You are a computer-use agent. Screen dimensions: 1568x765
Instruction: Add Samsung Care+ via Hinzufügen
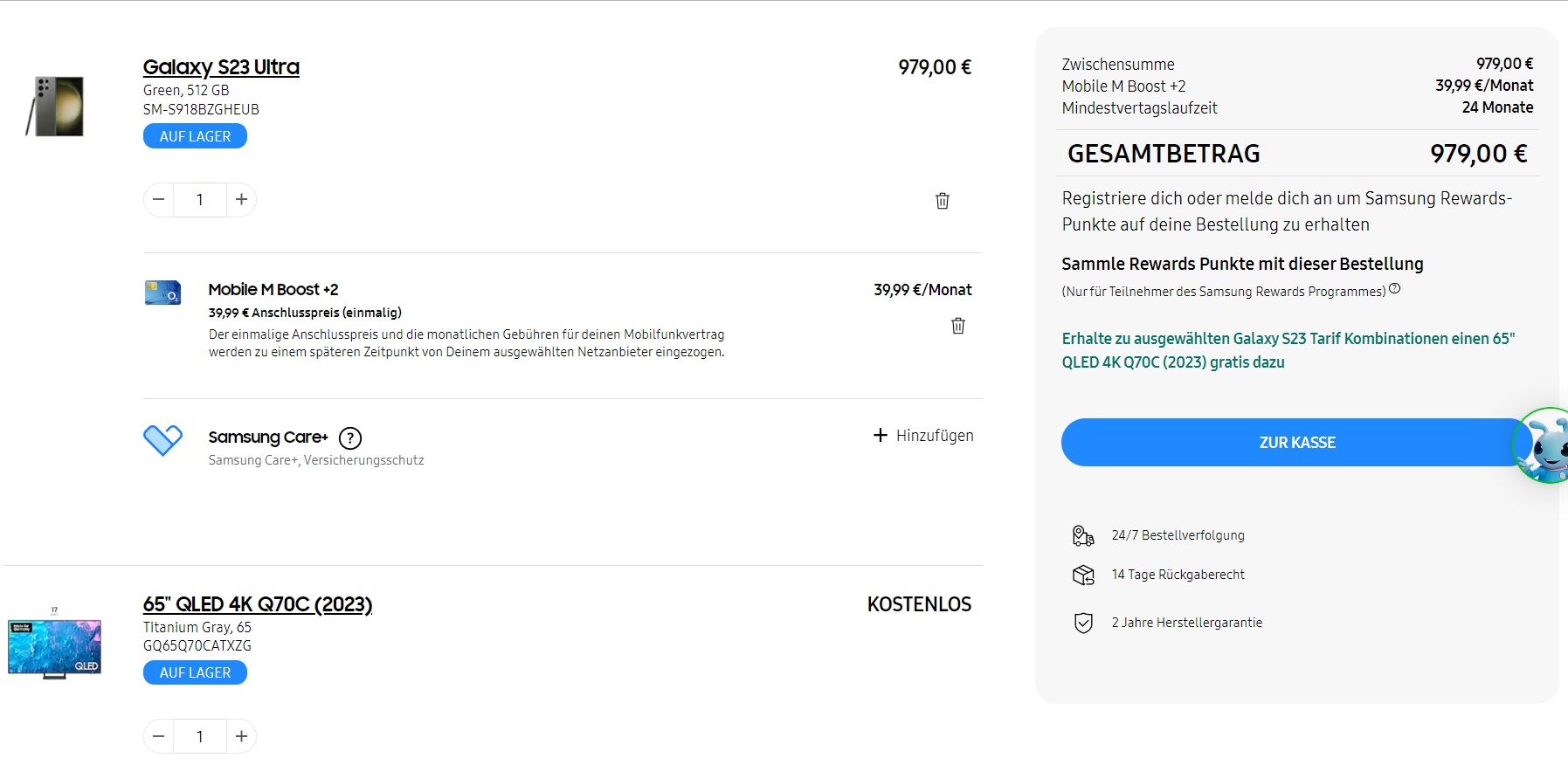(923, 436)
